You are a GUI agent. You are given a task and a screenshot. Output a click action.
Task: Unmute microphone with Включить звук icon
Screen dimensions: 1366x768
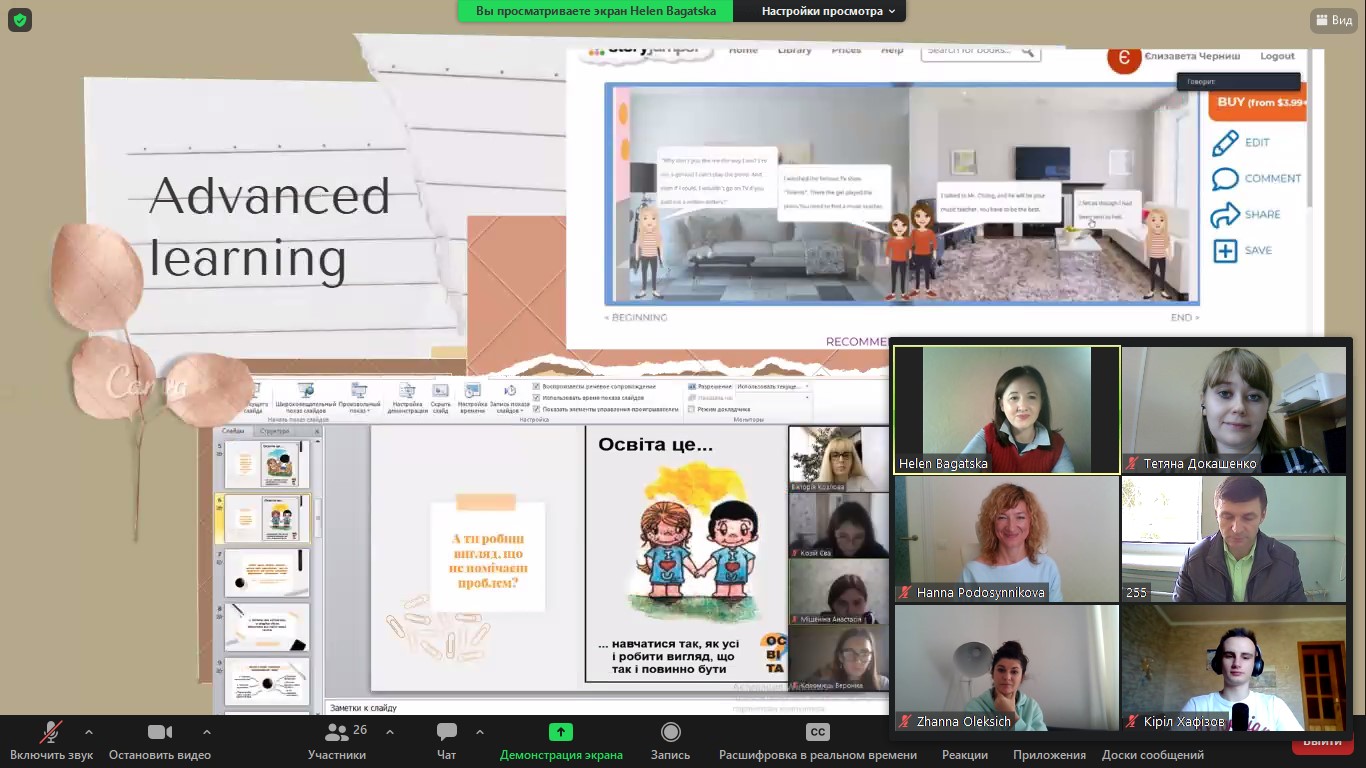[51, 733]
